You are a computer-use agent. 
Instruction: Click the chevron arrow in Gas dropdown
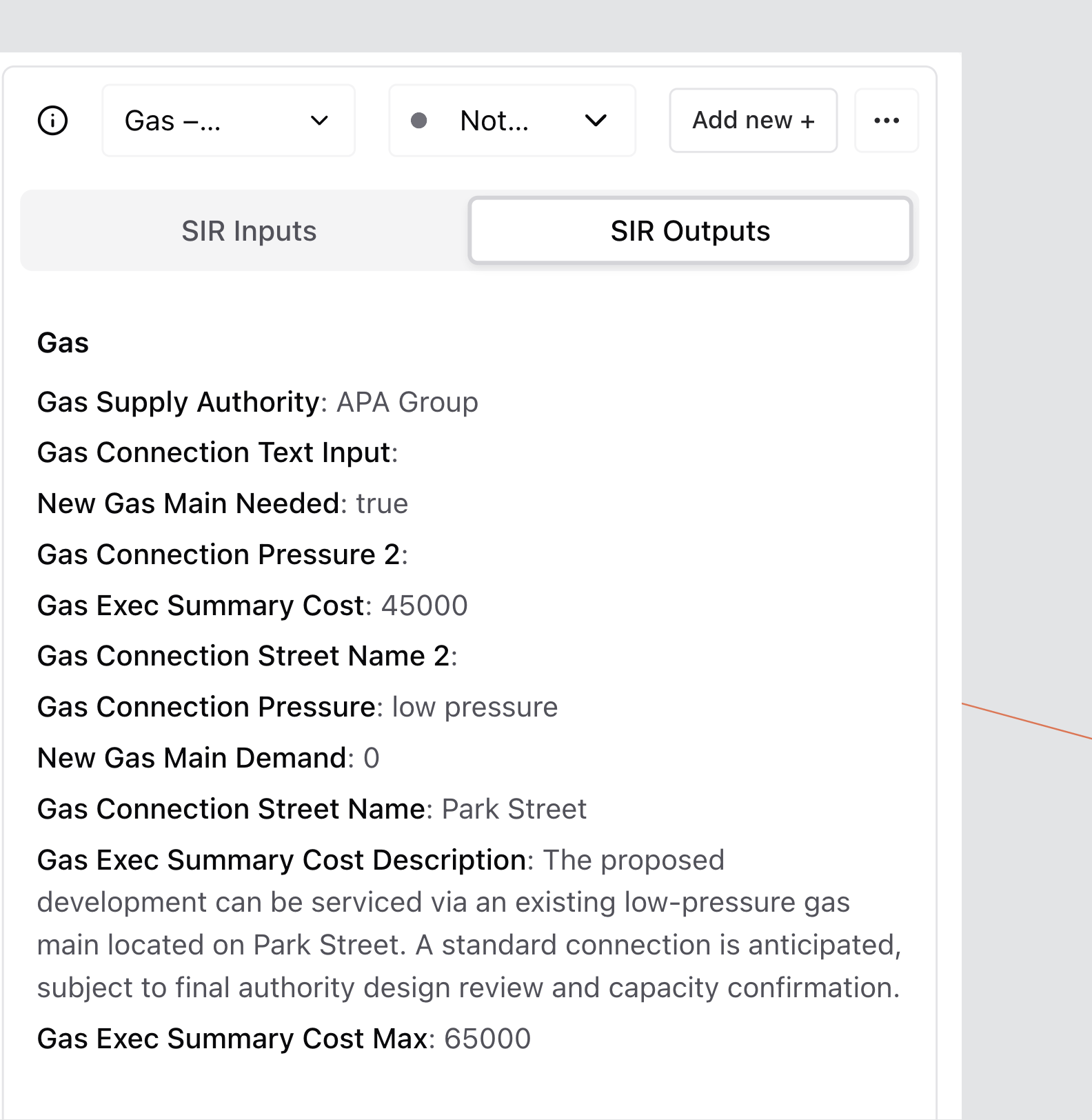pyautogui.click(x=319, y=121)
